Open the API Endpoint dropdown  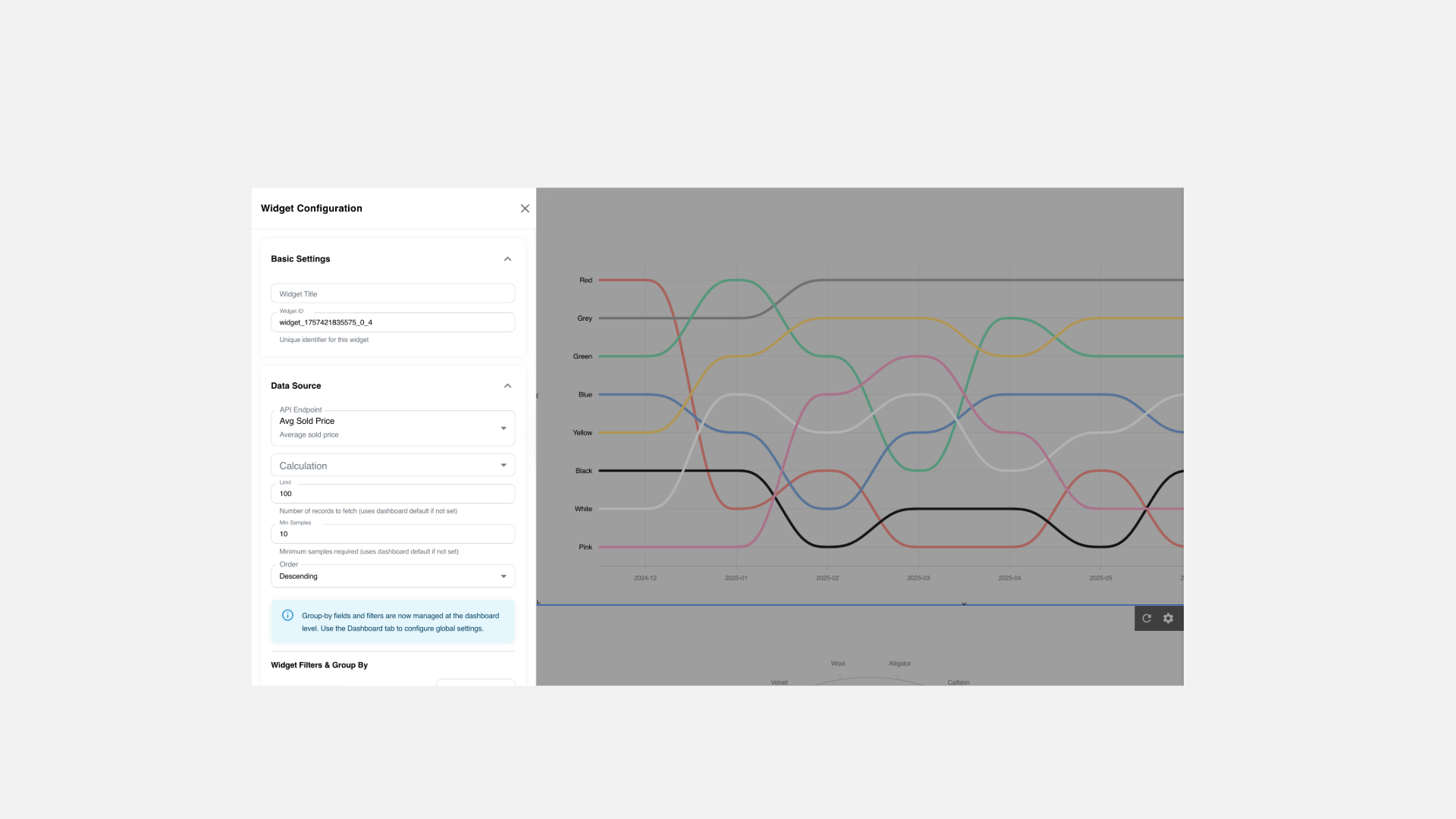click(393, 428)
